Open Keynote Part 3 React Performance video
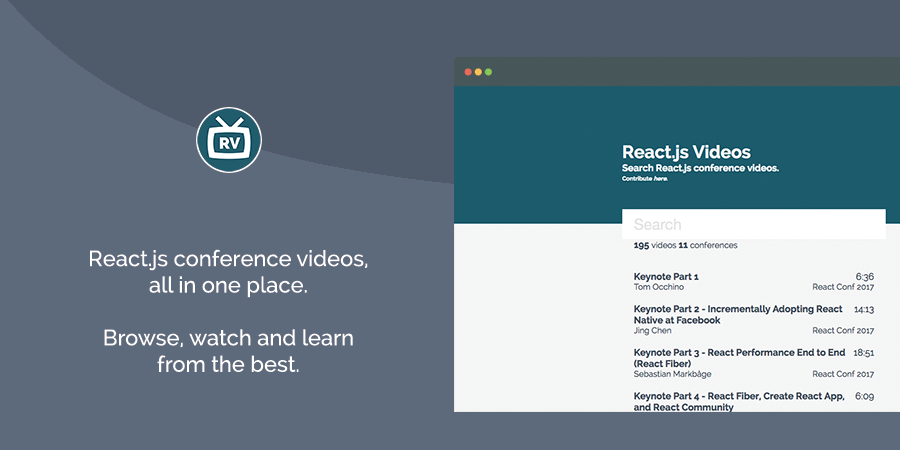The image size is (900, 450). [x=739, y=358]
